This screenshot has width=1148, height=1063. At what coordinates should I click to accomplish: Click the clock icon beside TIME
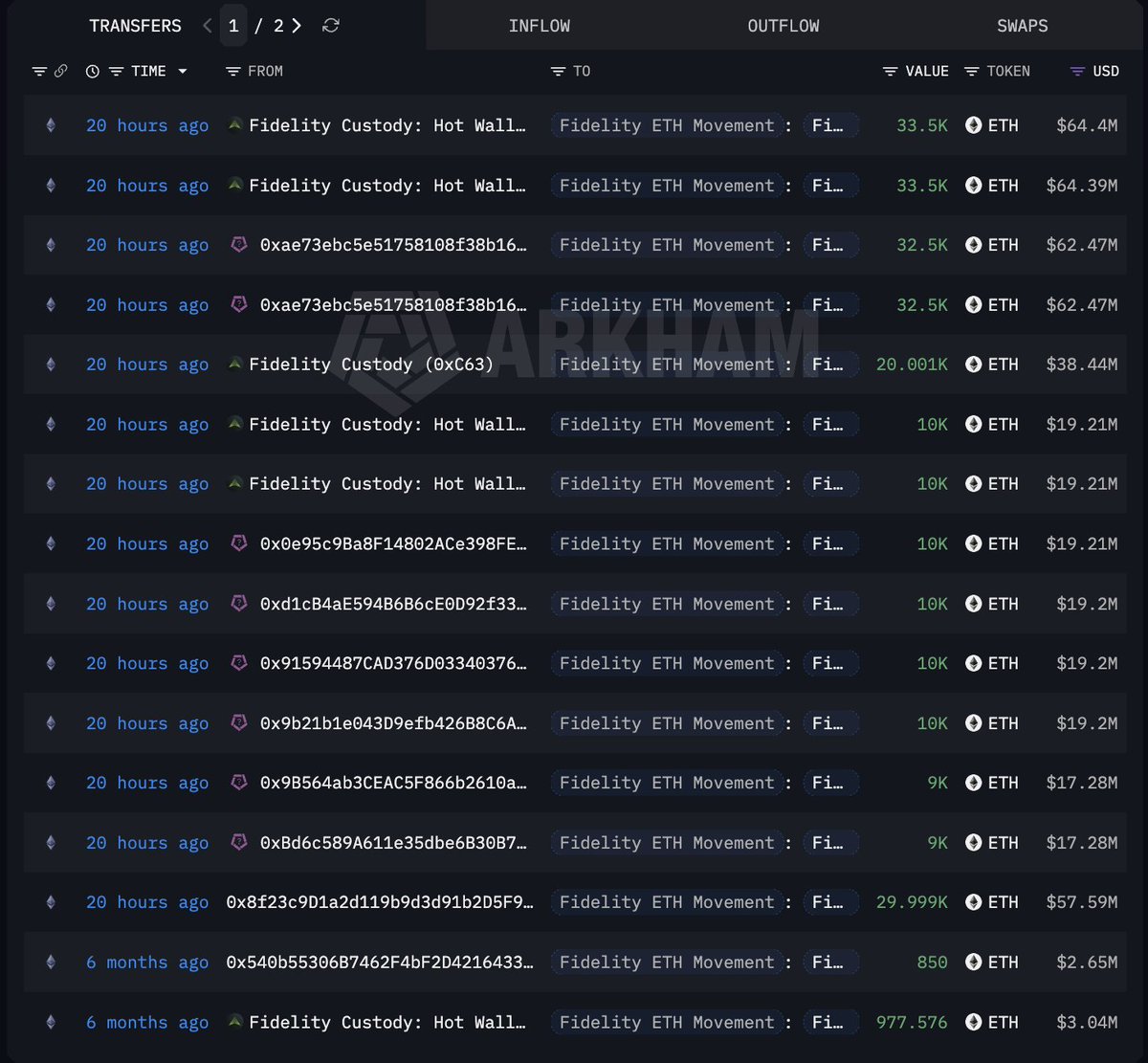coord(92,71)
